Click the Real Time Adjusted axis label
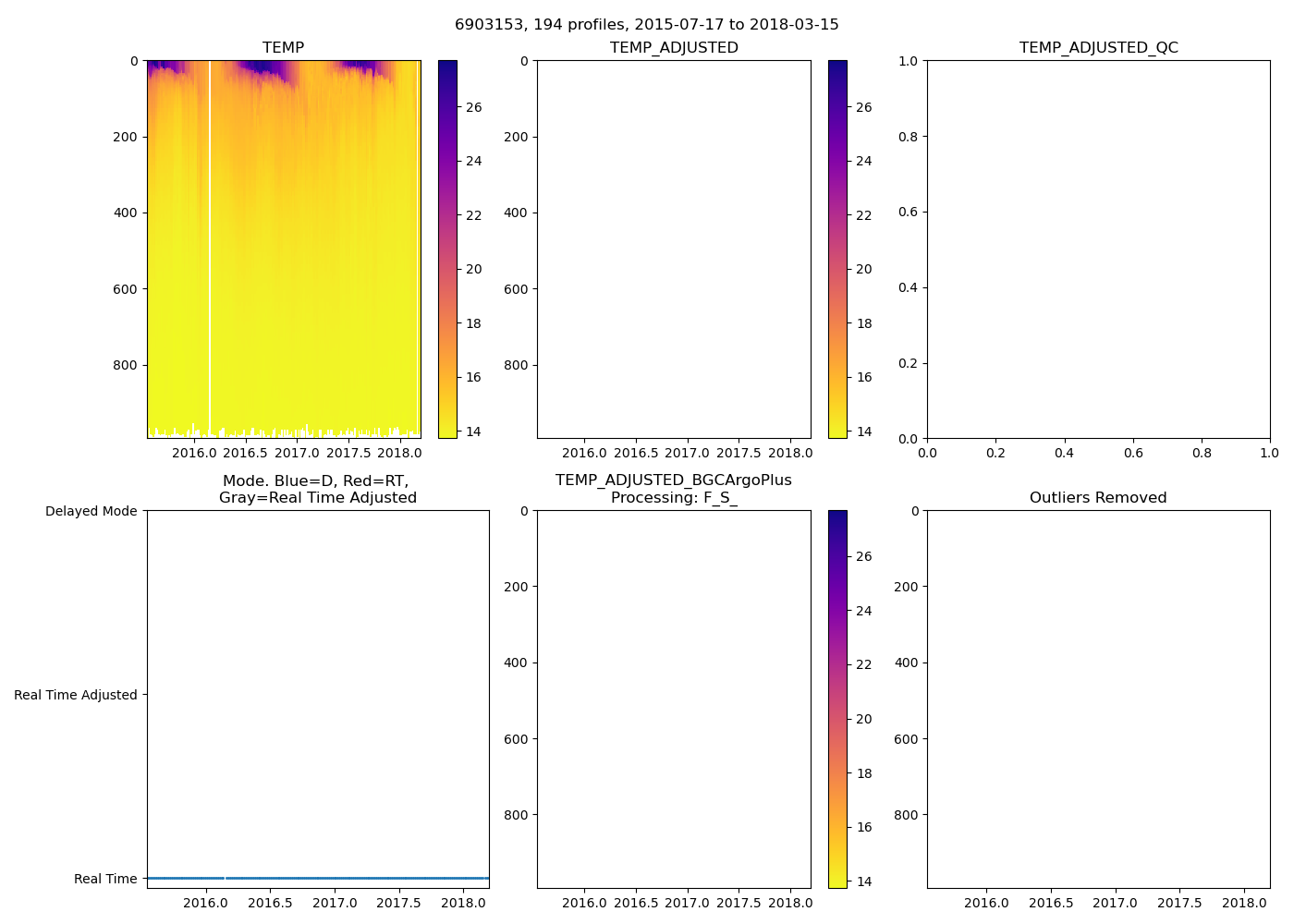Viewport: 1294px width, 924px height. 75,695
